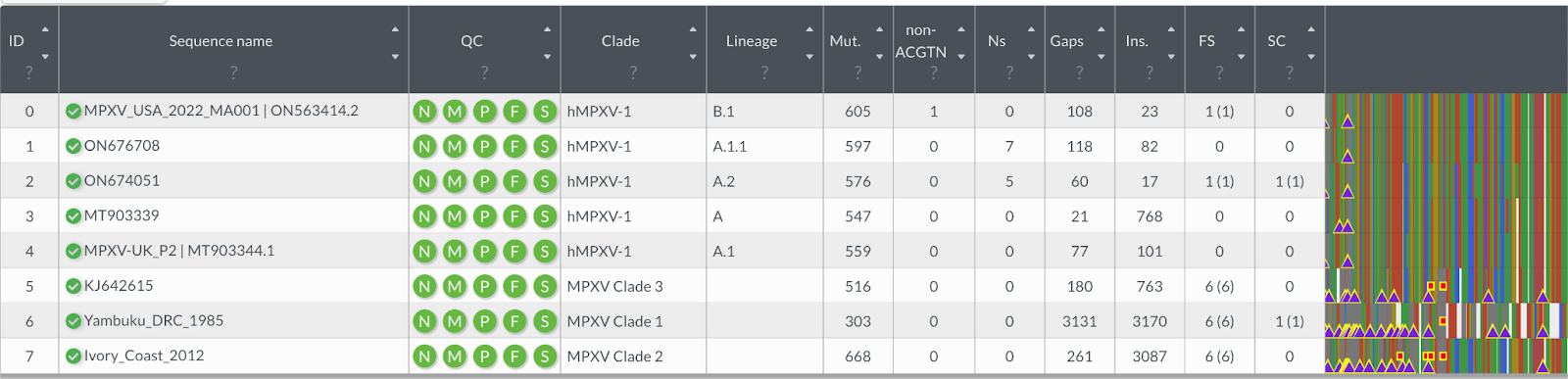The image size is (1568, 379).
Task: Sort descending by ID column arrow
Action: coord(45,57)
